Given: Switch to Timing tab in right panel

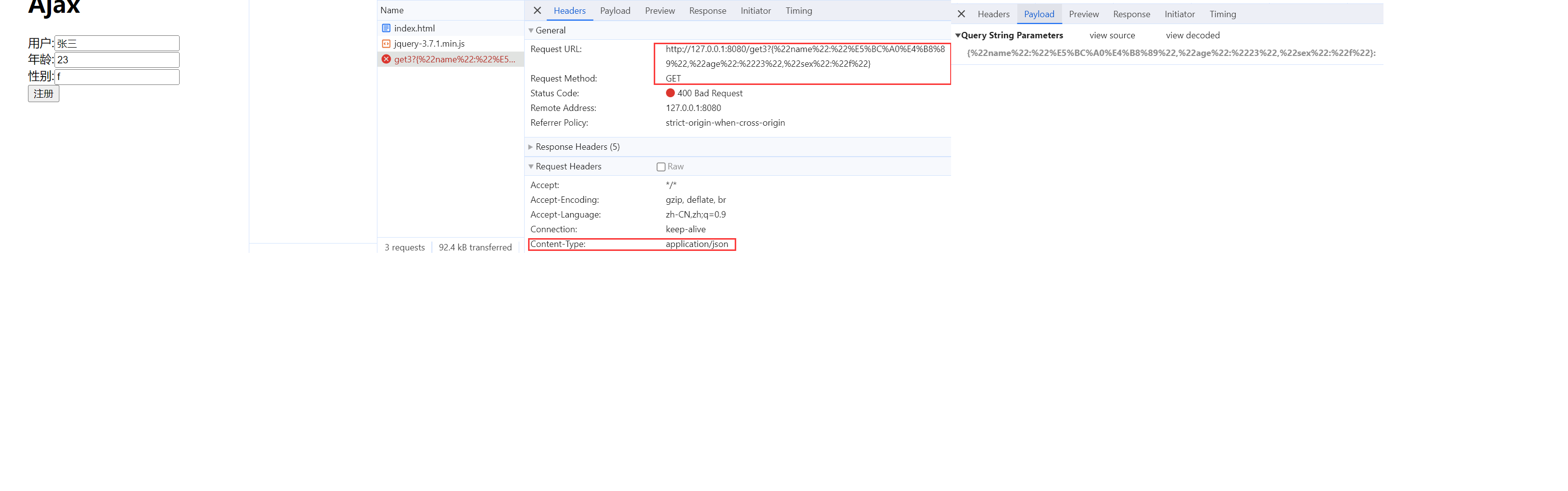Looking at the screenshot, I should 1223,14.
